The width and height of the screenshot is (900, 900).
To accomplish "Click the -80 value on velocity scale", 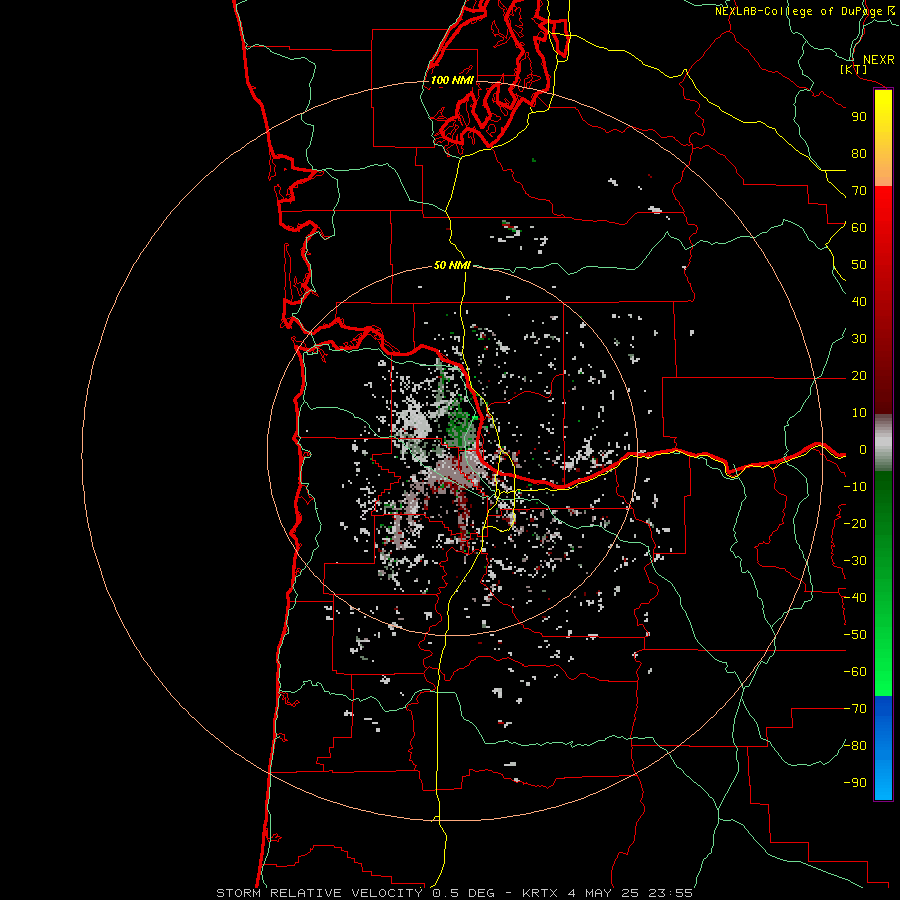I will pos(855,746).
